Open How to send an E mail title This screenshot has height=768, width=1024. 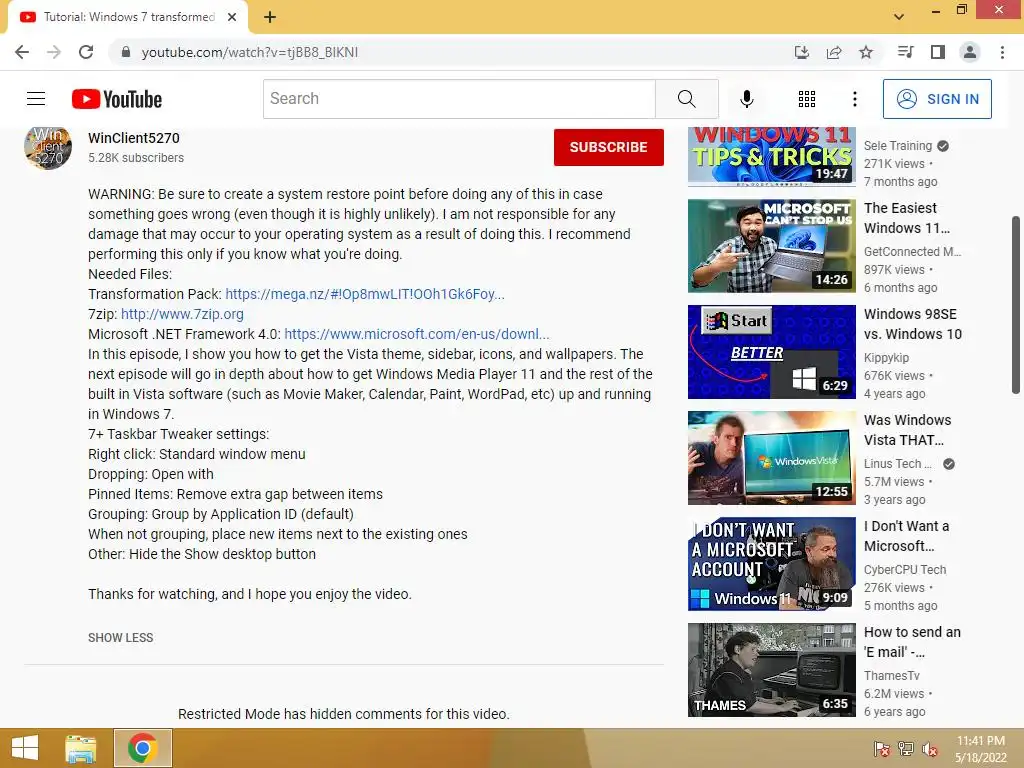[x=912, y=642]
